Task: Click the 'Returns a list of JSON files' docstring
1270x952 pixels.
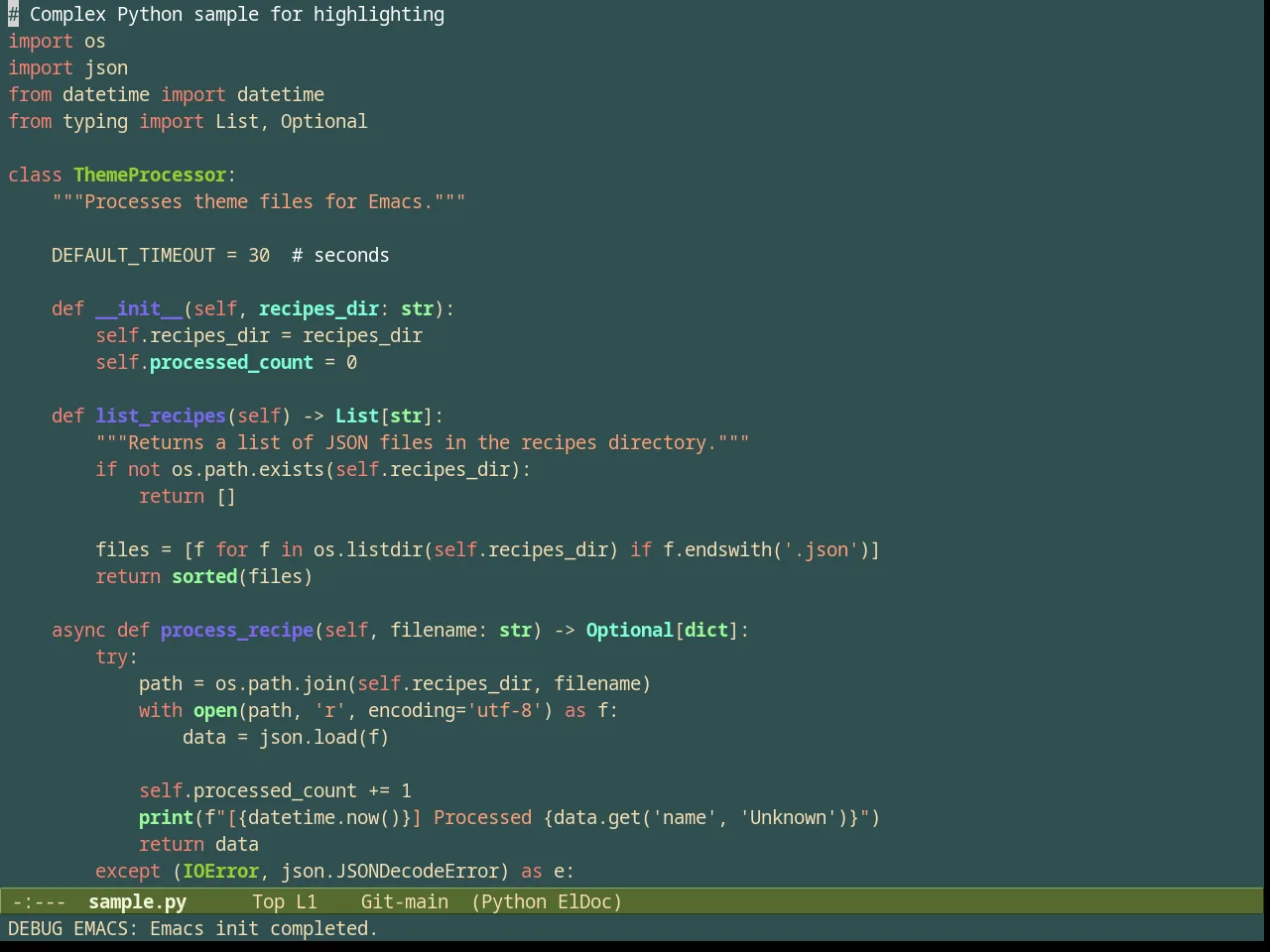Action: [423, 442]
